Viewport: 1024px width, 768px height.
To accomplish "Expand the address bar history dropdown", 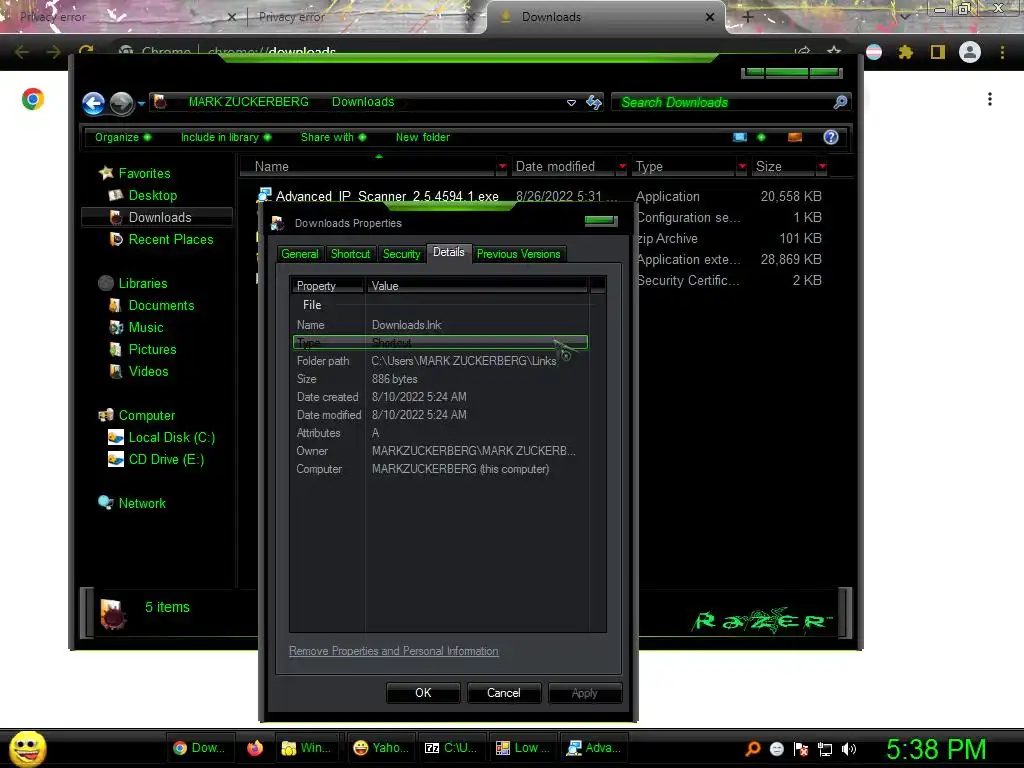I will pos(571,103).
